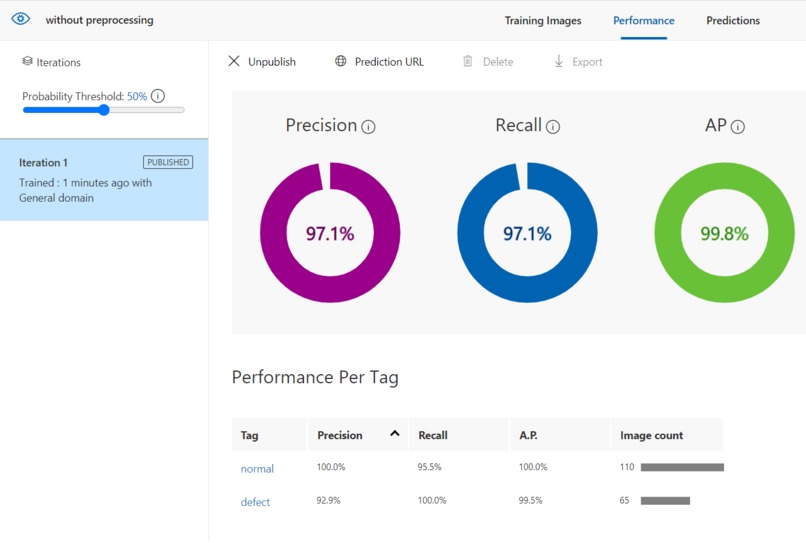
Task: Click the Delete trash can icon
Action: [468, 61]
